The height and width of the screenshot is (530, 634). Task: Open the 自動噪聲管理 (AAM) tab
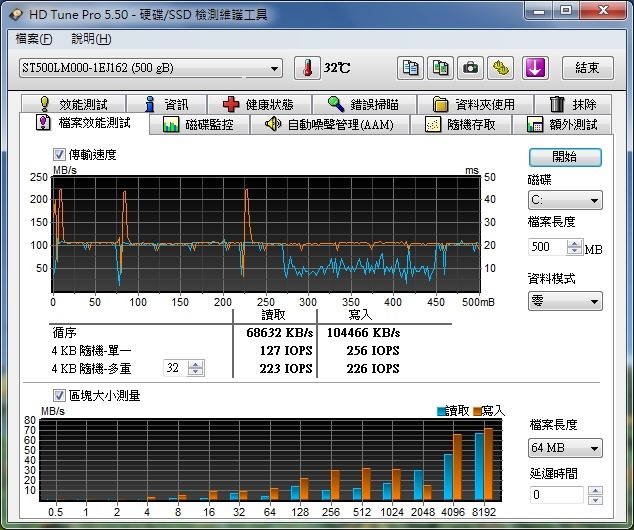click(x=330, y=125)
